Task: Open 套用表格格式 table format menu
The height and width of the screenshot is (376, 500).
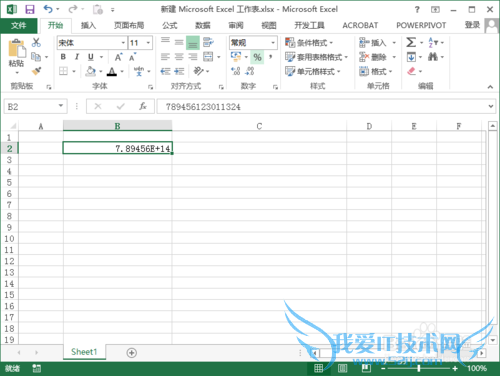Action: (x=316, y=57)
